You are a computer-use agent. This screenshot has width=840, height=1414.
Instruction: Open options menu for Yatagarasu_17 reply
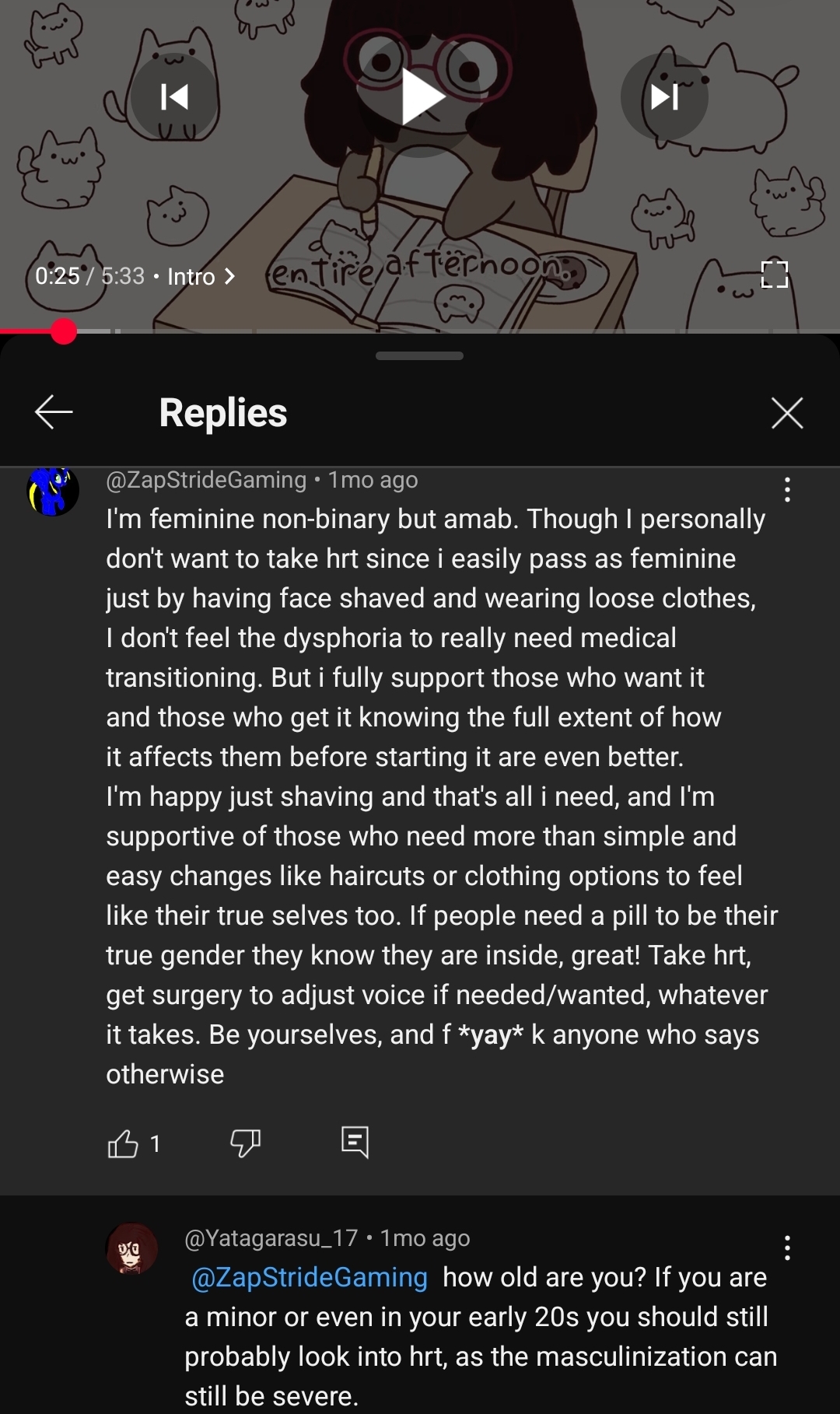(x=787, y=1248)
